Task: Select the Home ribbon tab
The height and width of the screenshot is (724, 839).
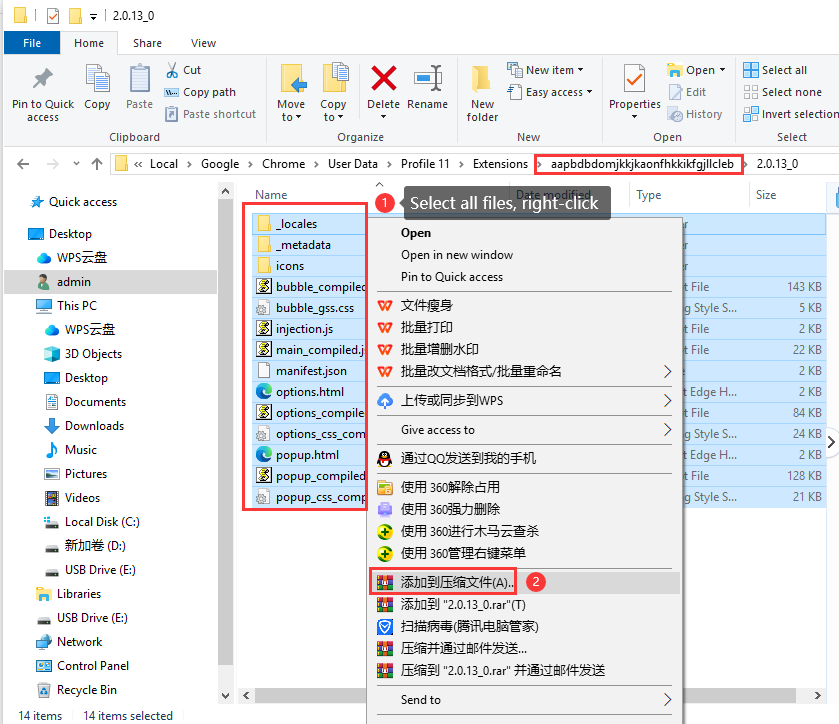Action: [x=89, y=43]
